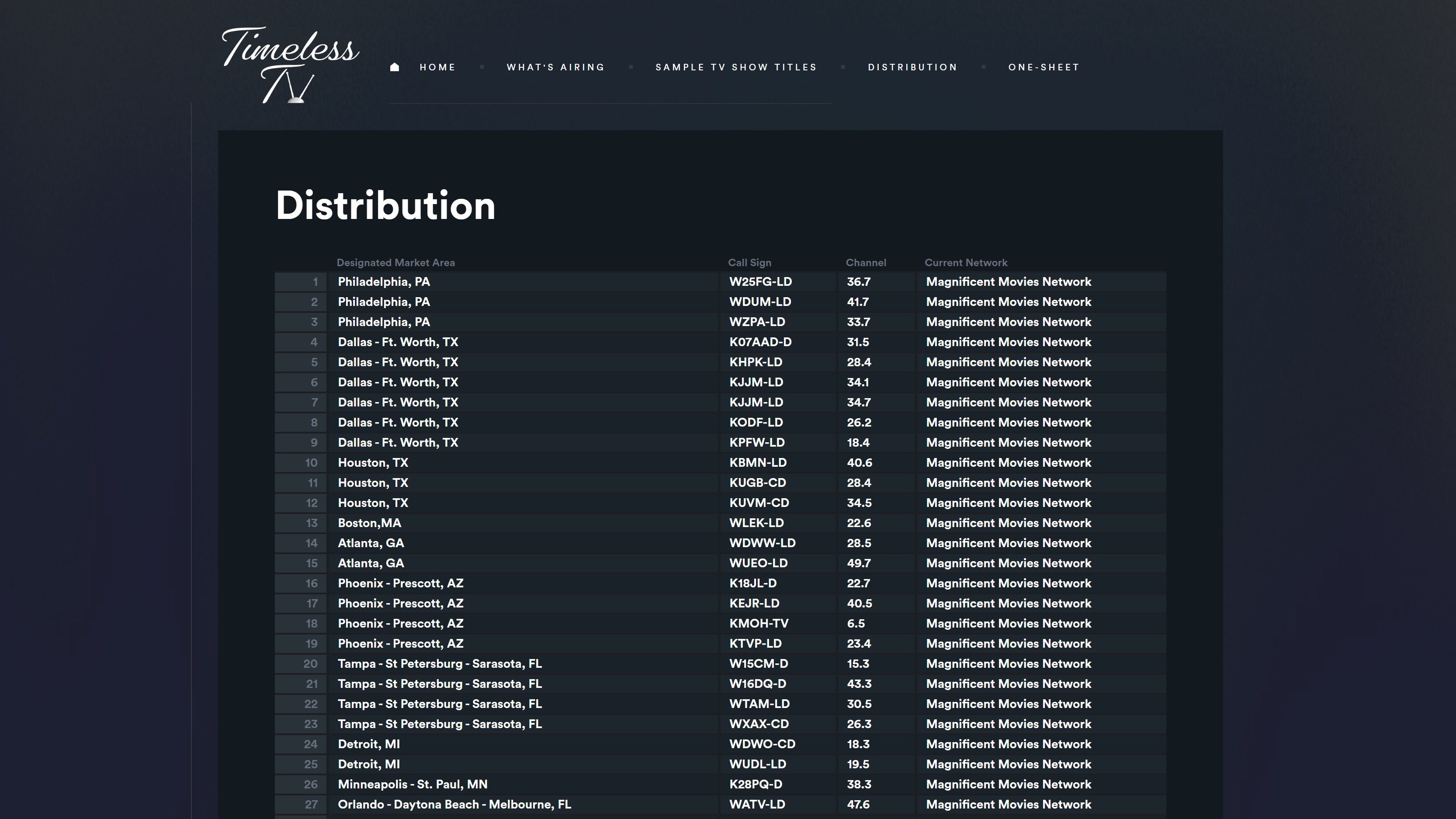Click row number 1 cell
The height and width of the screenshot is (819, 1456).
click(x=301, y=282)
